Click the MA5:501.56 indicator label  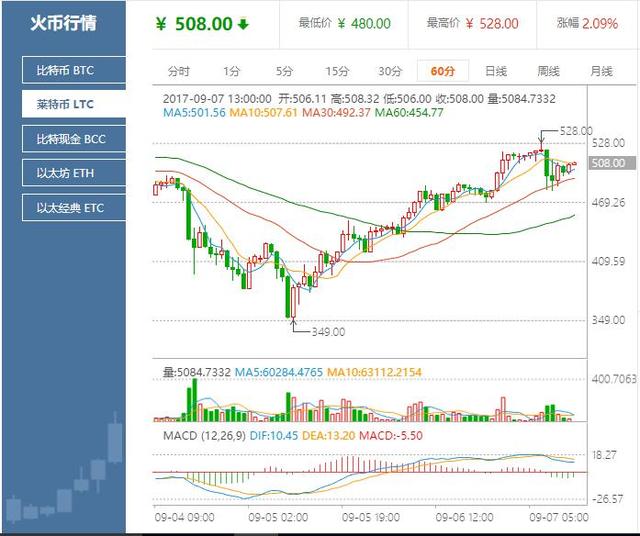pyautogui.click(x=194, y=112)
